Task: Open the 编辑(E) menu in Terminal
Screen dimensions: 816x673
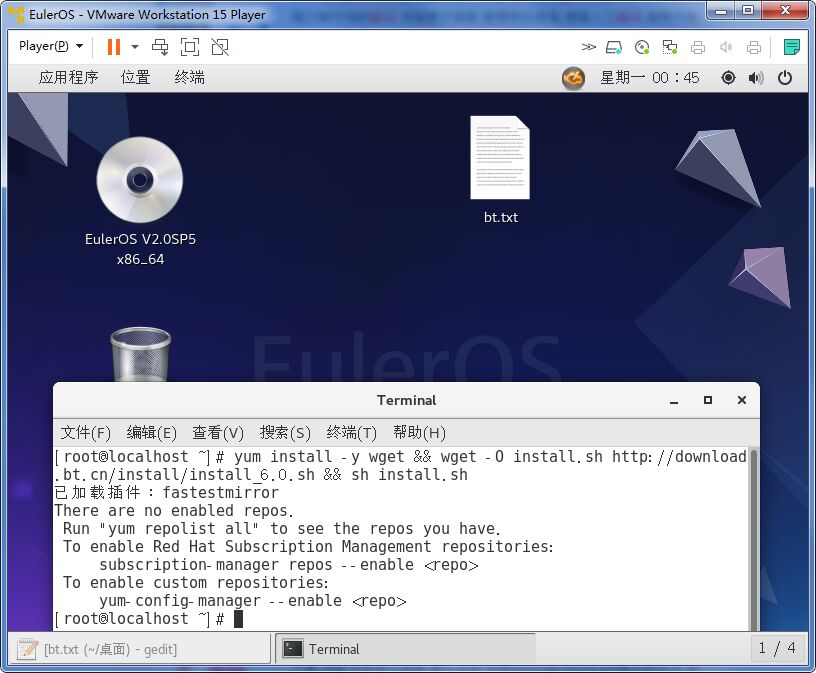Action: point(151,433)
